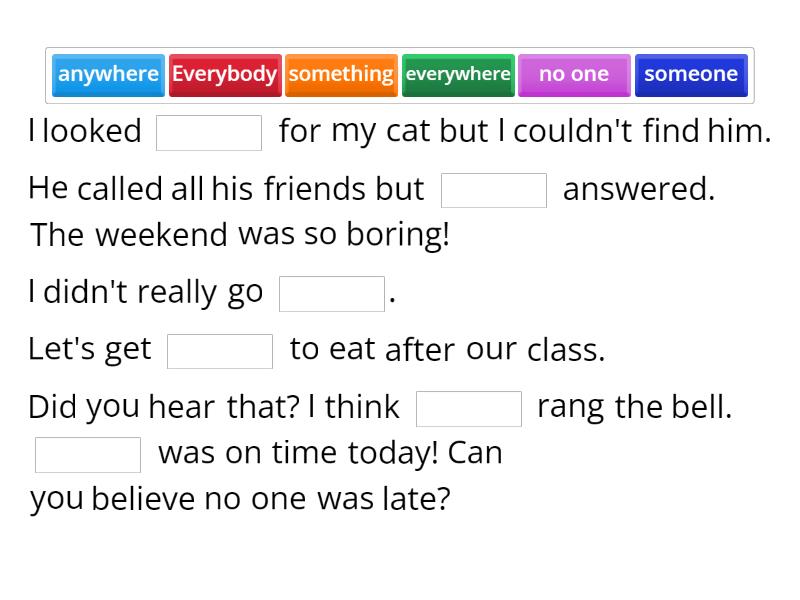
Task: Click the word bank strip at the top
Action: tap(400, 73)
